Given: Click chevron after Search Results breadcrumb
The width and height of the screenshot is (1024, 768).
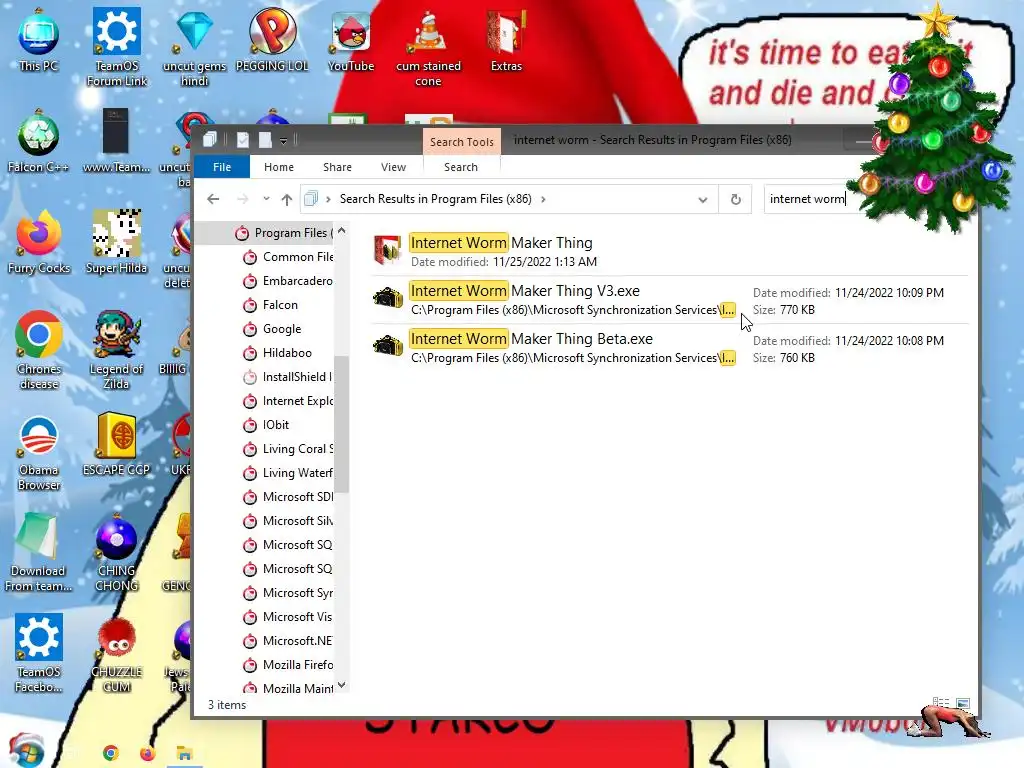Looking at the screenshot, I should [543, 199].
